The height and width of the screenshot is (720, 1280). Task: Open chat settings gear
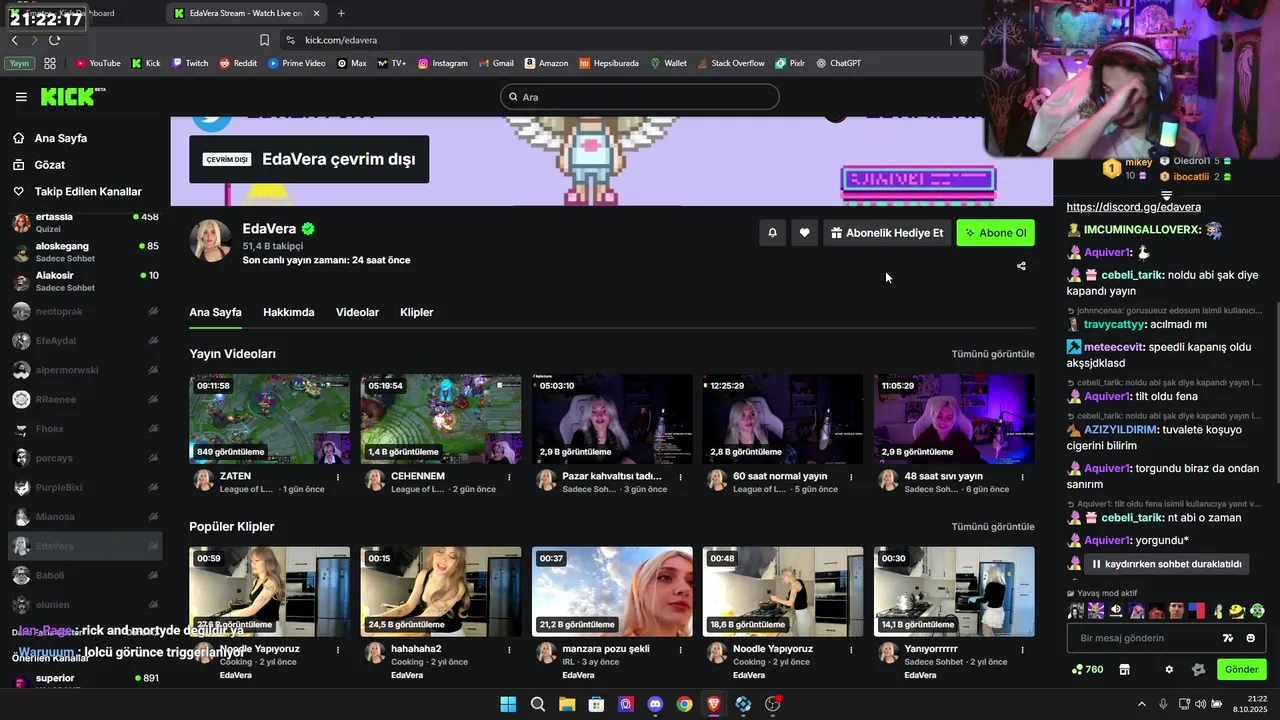pos(1169,669)
